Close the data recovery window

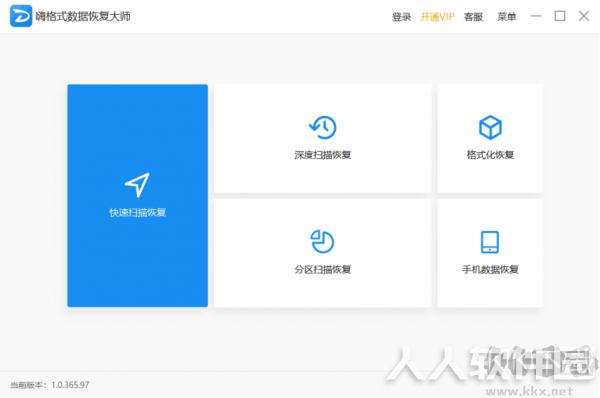click(x=584, y=16)
